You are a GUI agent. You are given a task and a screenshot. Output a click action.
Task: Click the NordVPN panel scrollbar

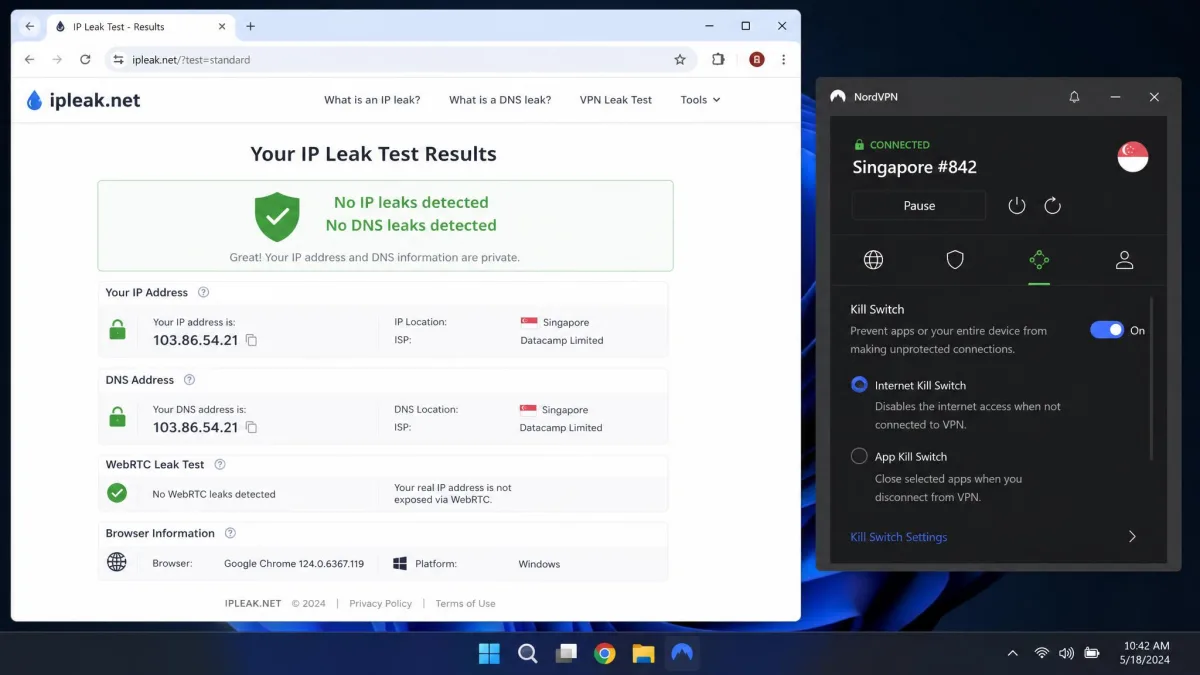tap(1152, 378)
